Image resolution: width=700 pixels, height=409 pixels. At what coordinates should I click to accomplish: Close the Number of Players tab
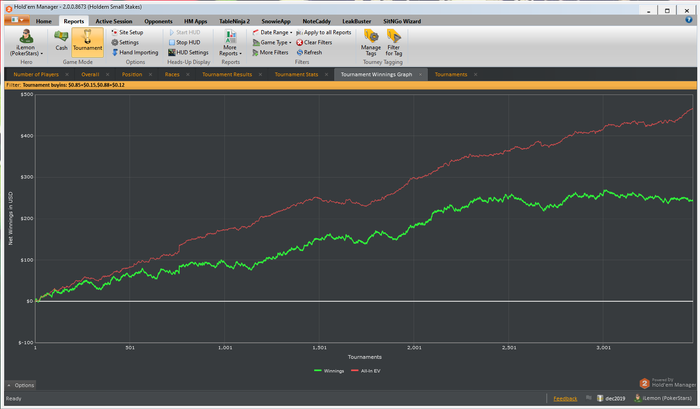tap(67, 75)
